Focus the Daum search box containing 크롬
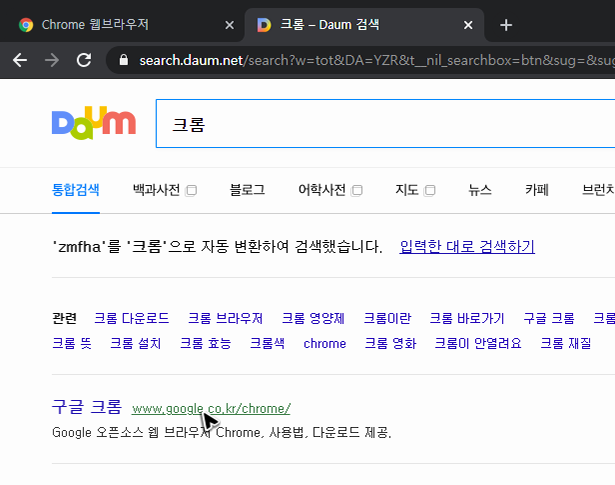615x485 pixels. click(385, 124)
